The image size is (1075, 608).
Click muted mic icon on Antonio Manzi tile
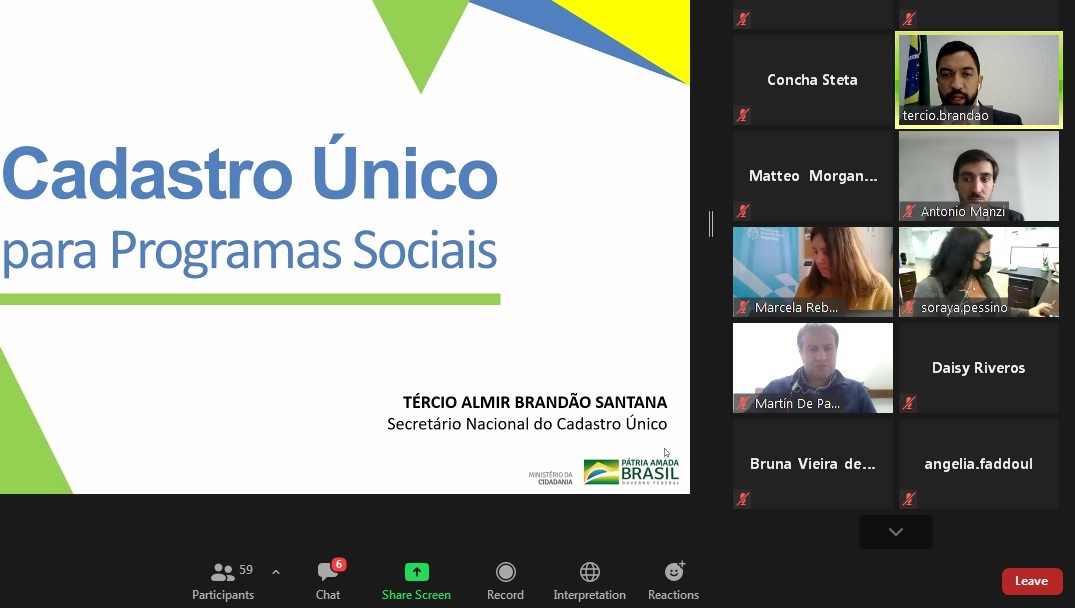point(909,211)
